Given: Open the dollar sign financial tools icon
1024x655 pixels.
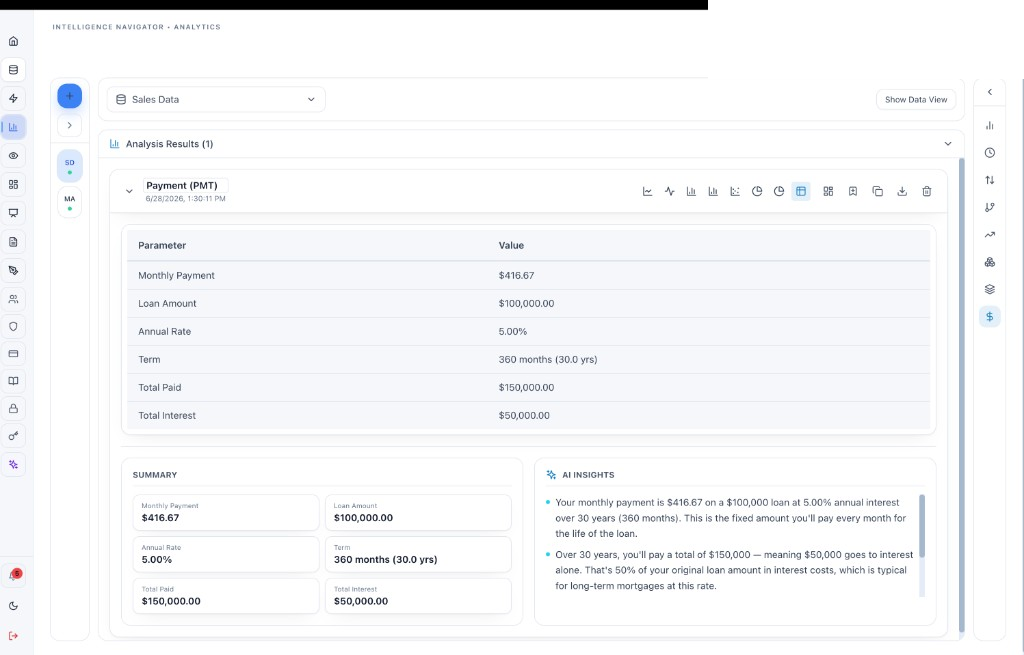Looking at the screenshot, I should (989, 317).
